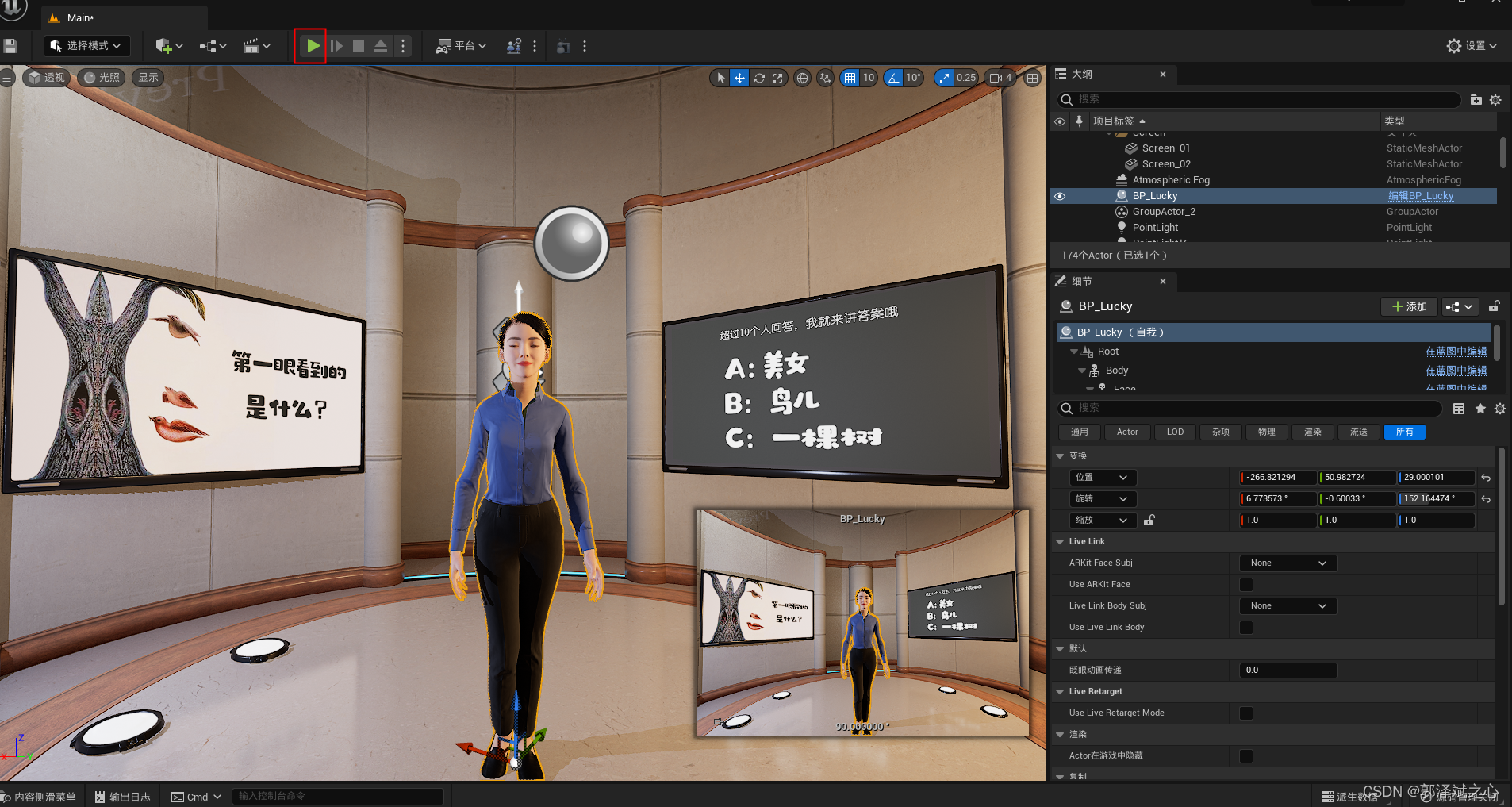Collapse the Live Link section
The height and width of the screenshot is (807, 1512).
pos(1060,542)
